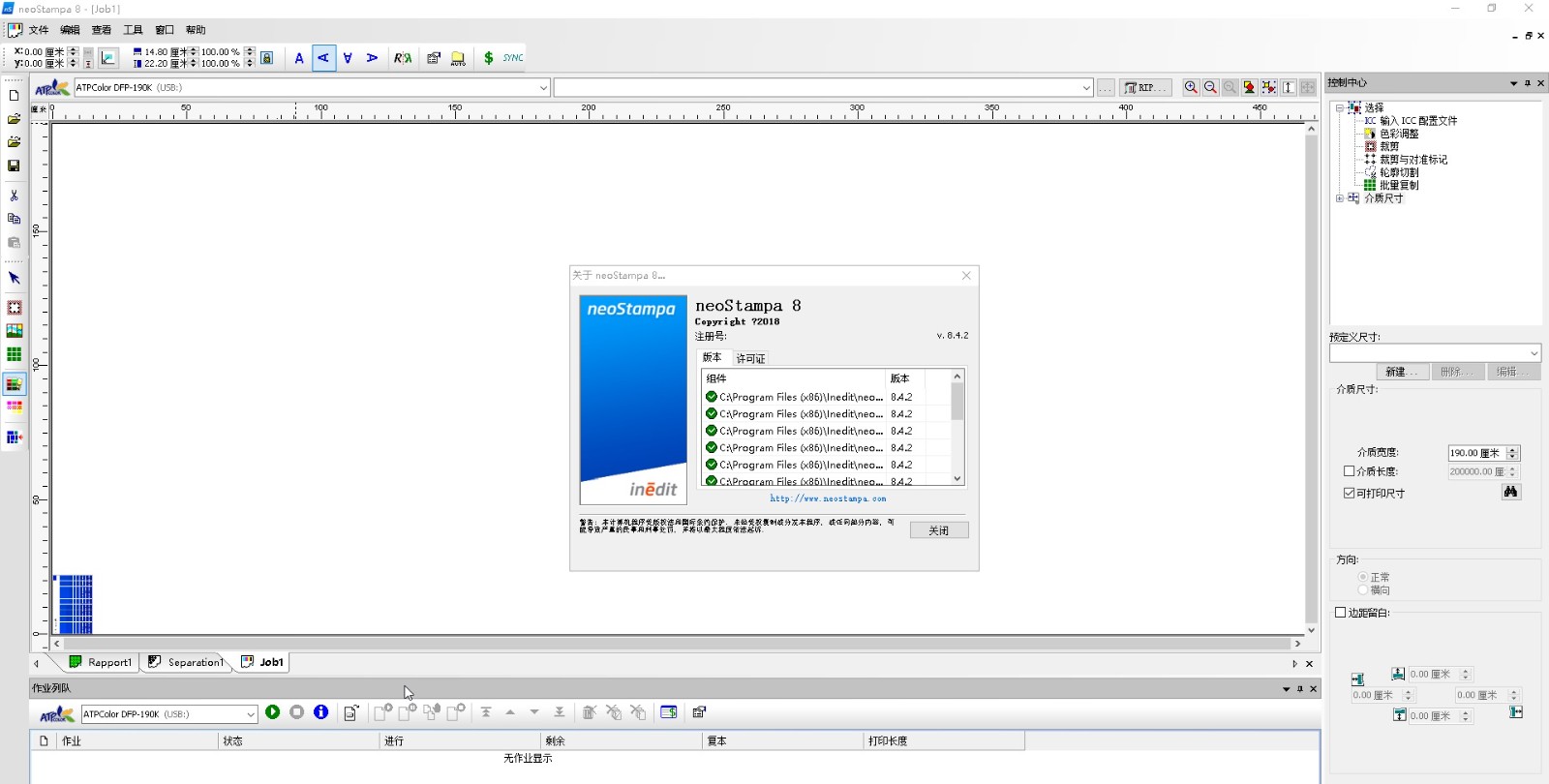Click the SYNC toolbar icon
This screenshot has height=784, width=1549.
pyautogui.click(x=513, y=58)
